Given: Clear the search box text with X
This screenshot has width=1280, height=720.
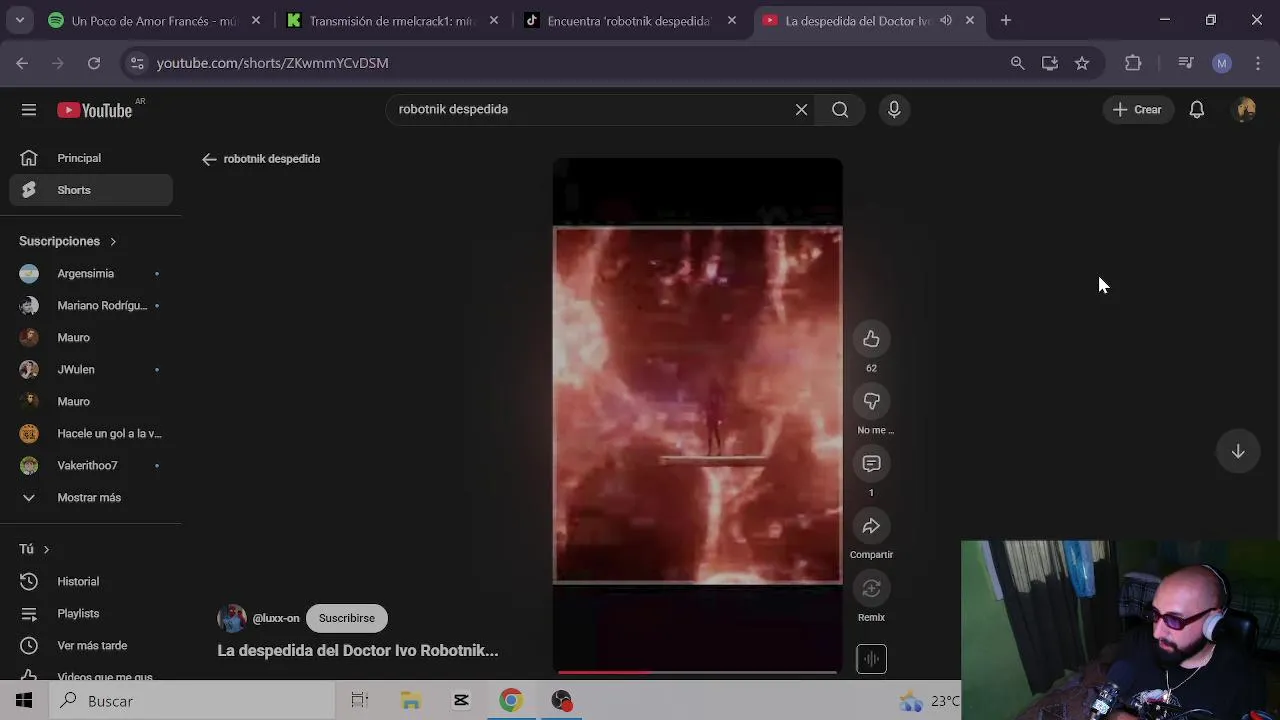Looking at the screenshot, I should [801, 110].
